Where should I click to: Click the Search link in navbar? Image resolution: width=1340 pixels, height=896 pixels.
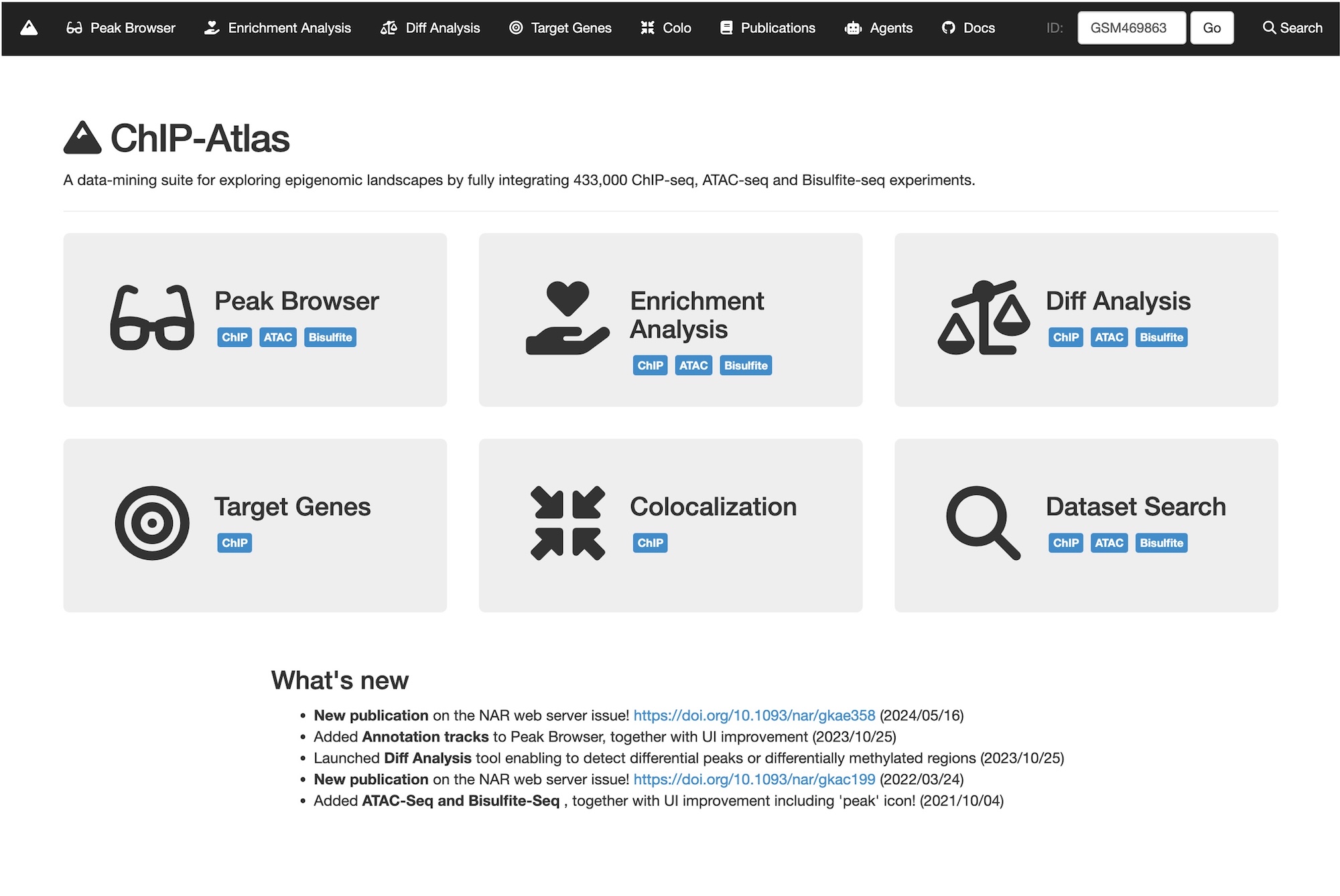click(x=1292, y=27)
